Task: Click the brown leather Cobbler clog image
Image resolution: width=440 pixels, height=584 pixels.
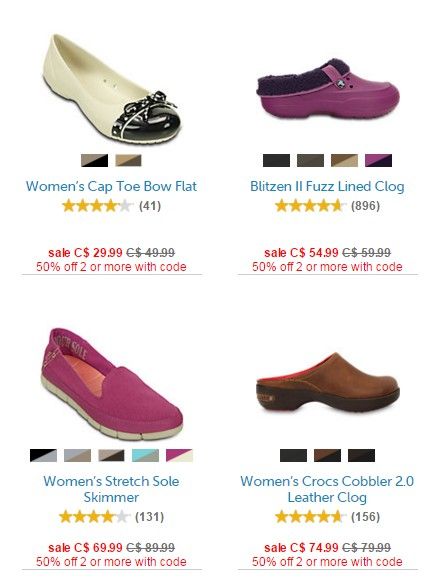Action: (328, 386)
